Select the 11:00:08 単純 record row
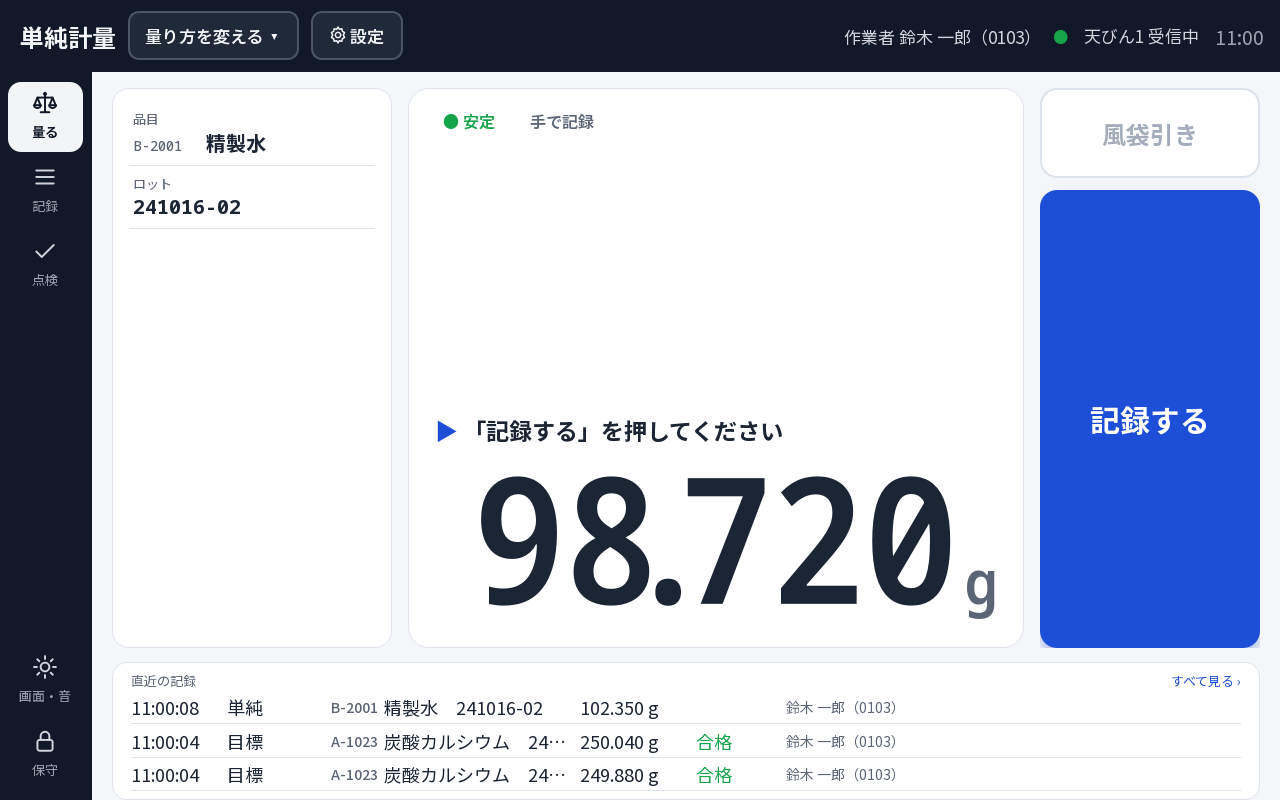Viewport: 1280px width, 800px height. pyautogui.click(x=686, y=708)
